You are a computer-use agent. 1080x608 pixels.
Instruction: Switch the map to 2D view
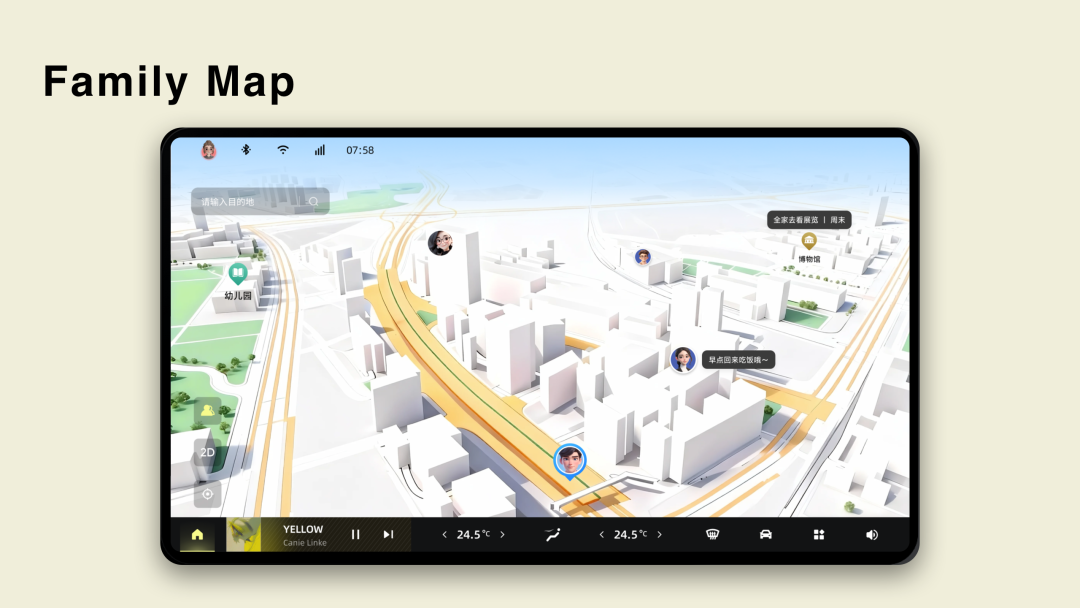click(x=207, y=452)
